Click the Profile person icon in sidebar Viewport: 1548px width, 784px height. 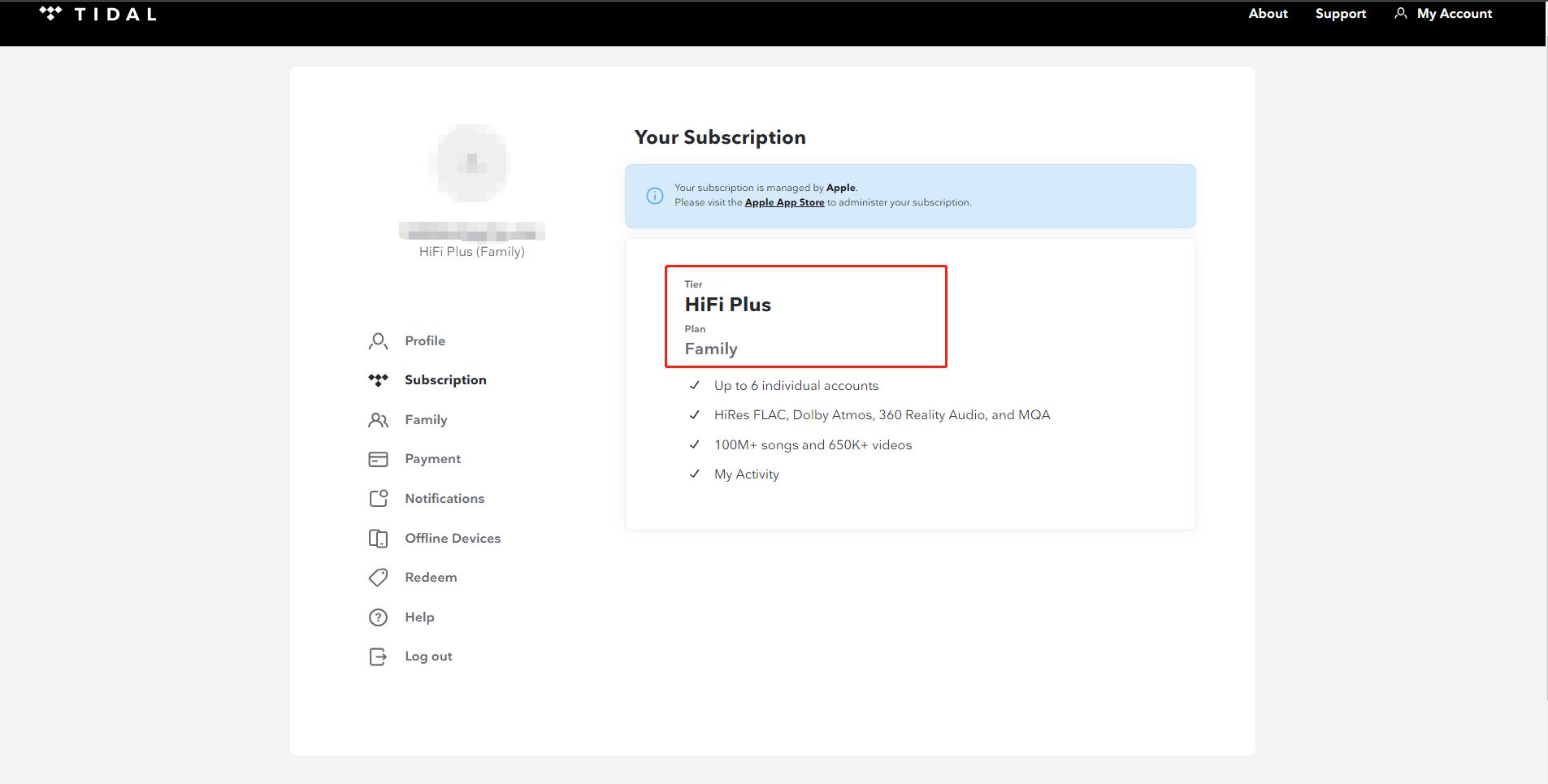(x=378, y=341)
